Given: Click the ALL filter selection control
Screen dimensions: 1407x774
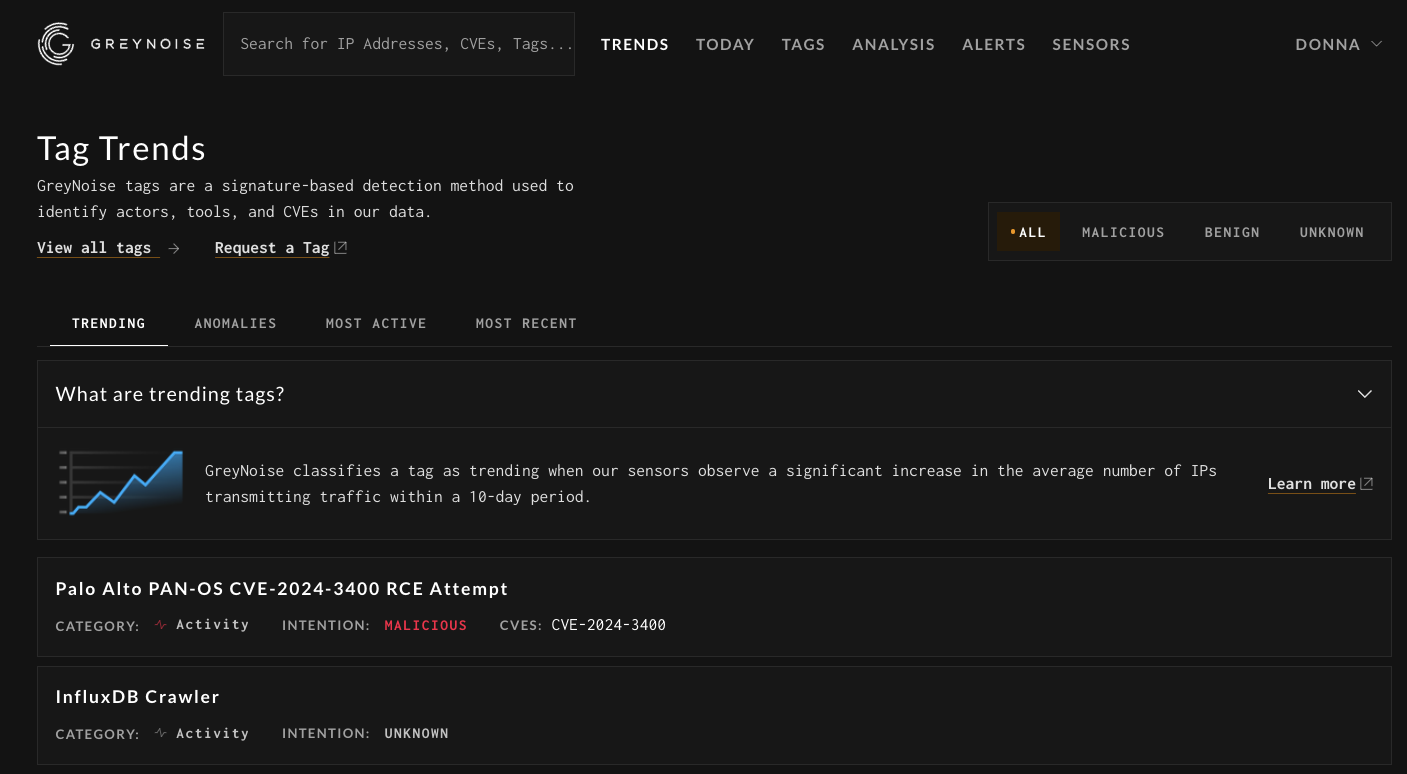Looking at the screenshot, I should coord(1028,231).
